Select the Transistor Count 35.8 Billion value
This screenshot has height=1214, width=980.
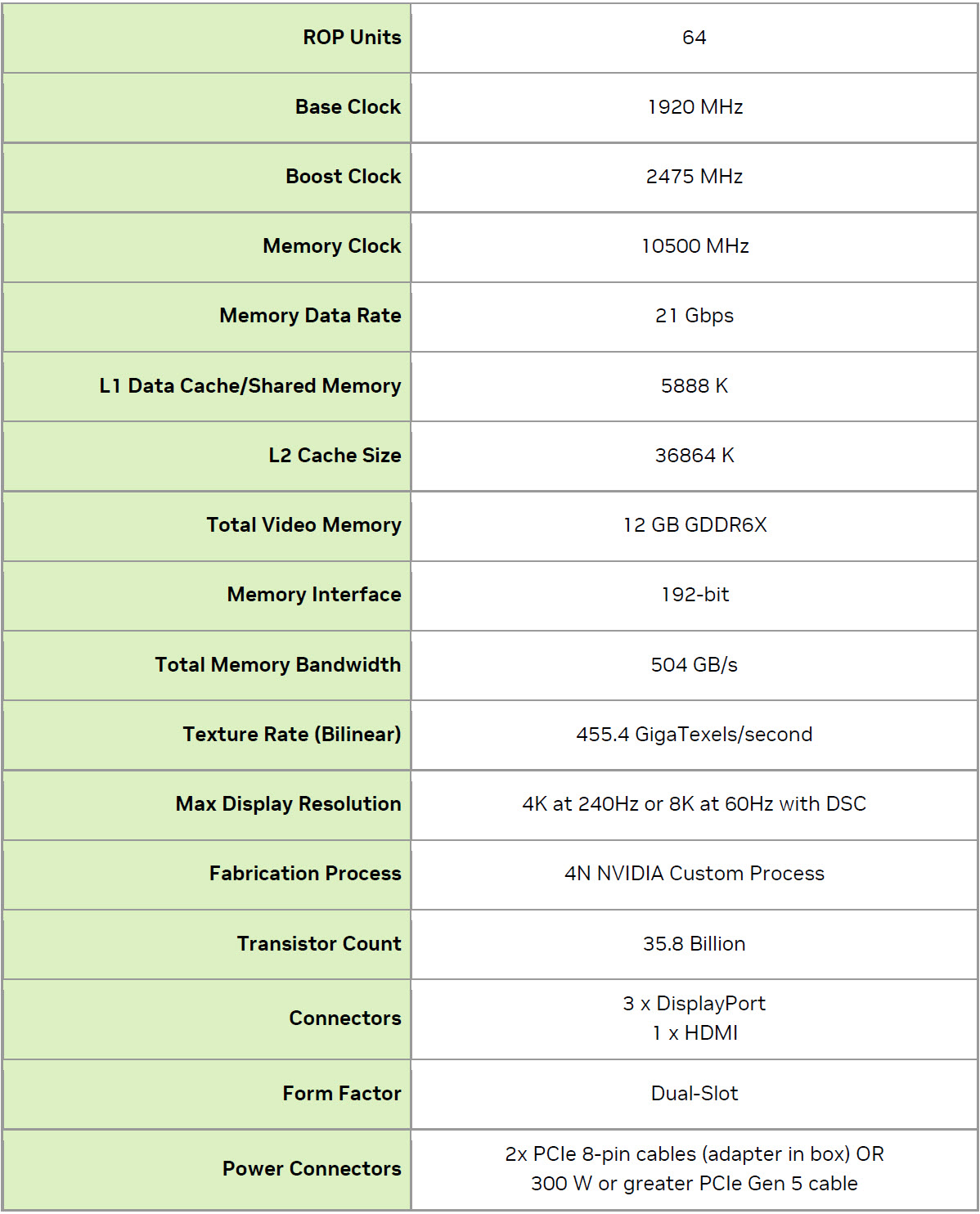coord(695,944)
